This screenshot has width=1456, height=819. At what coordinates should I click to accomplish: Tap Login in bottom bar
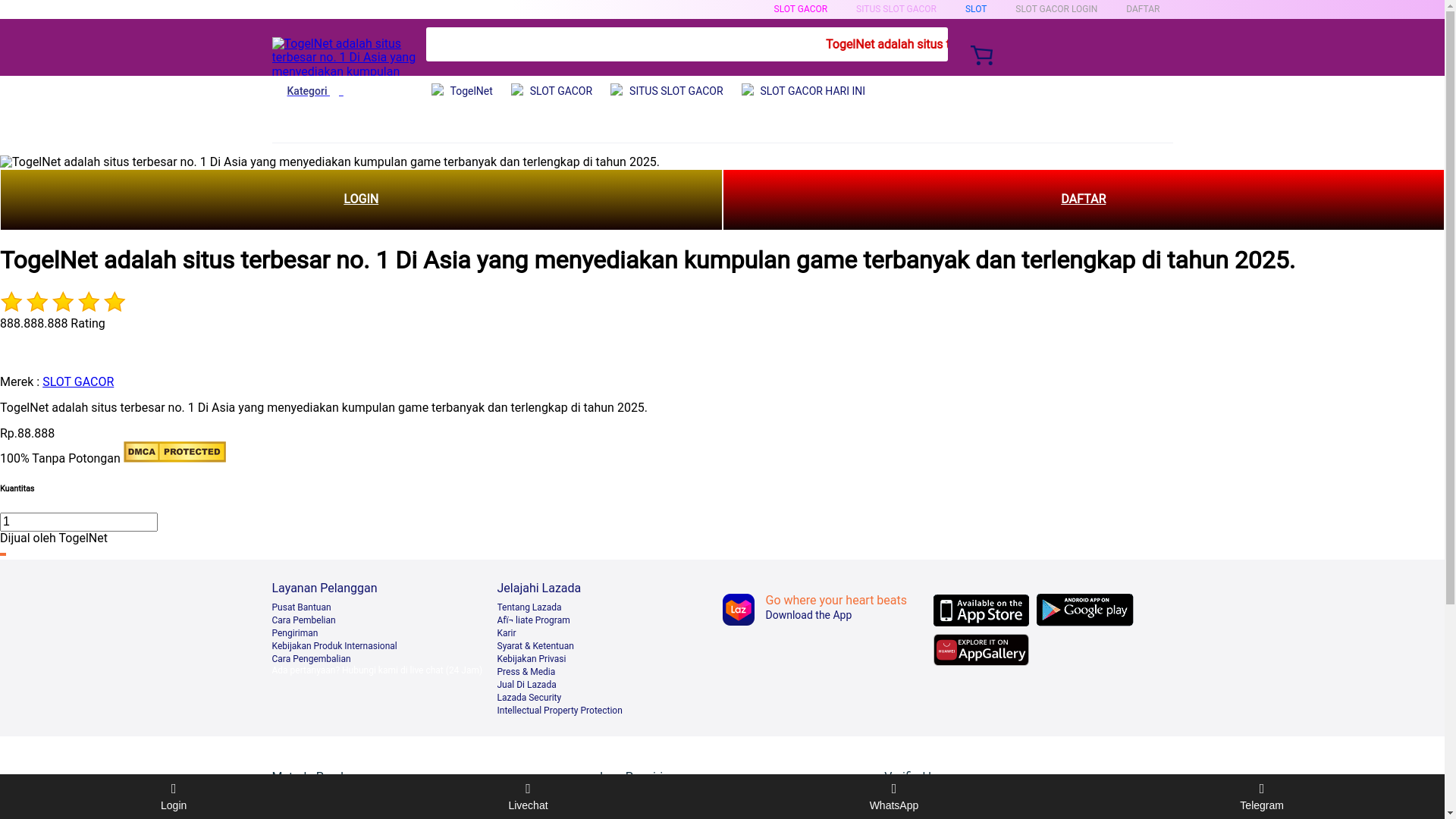[x=174, y=797]
